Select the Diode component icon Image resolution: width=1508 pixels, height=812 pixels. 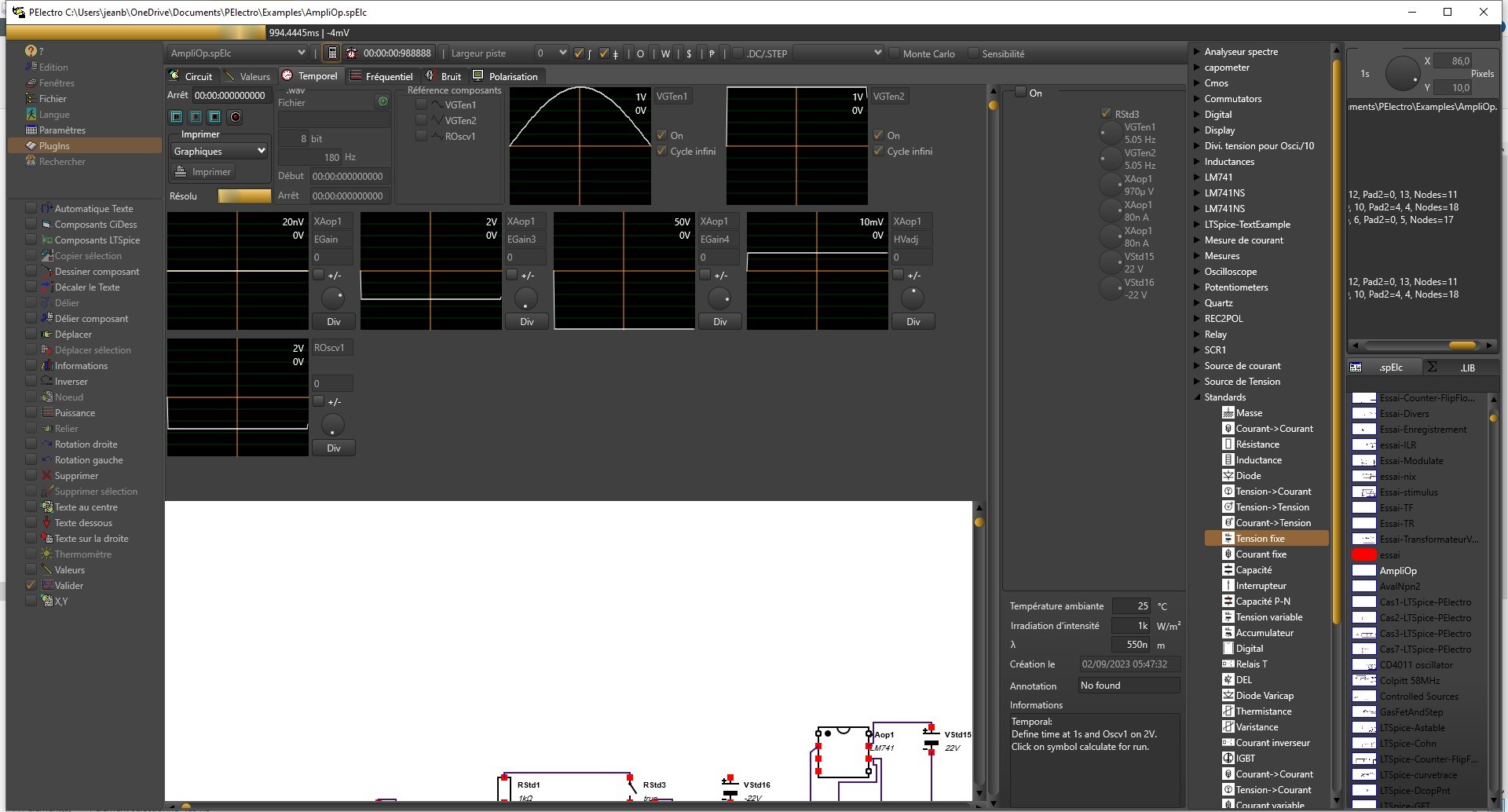pyautogui.click(x=1228, y=476)
